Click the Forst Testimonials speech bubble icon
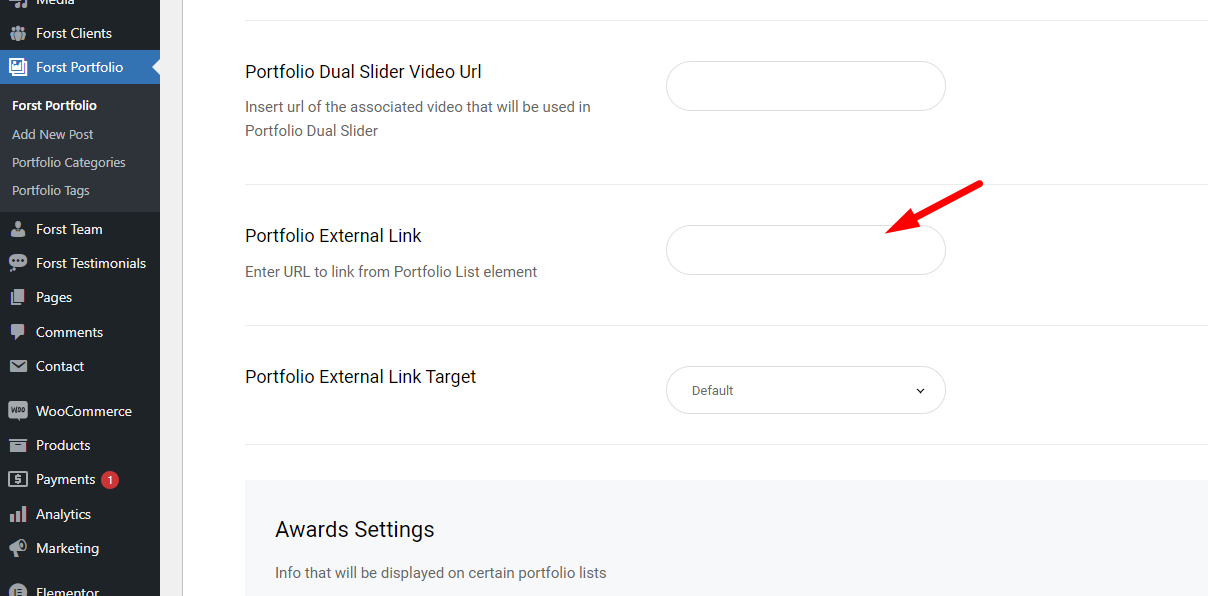1208x596 pixels. [x=18, y=263]
